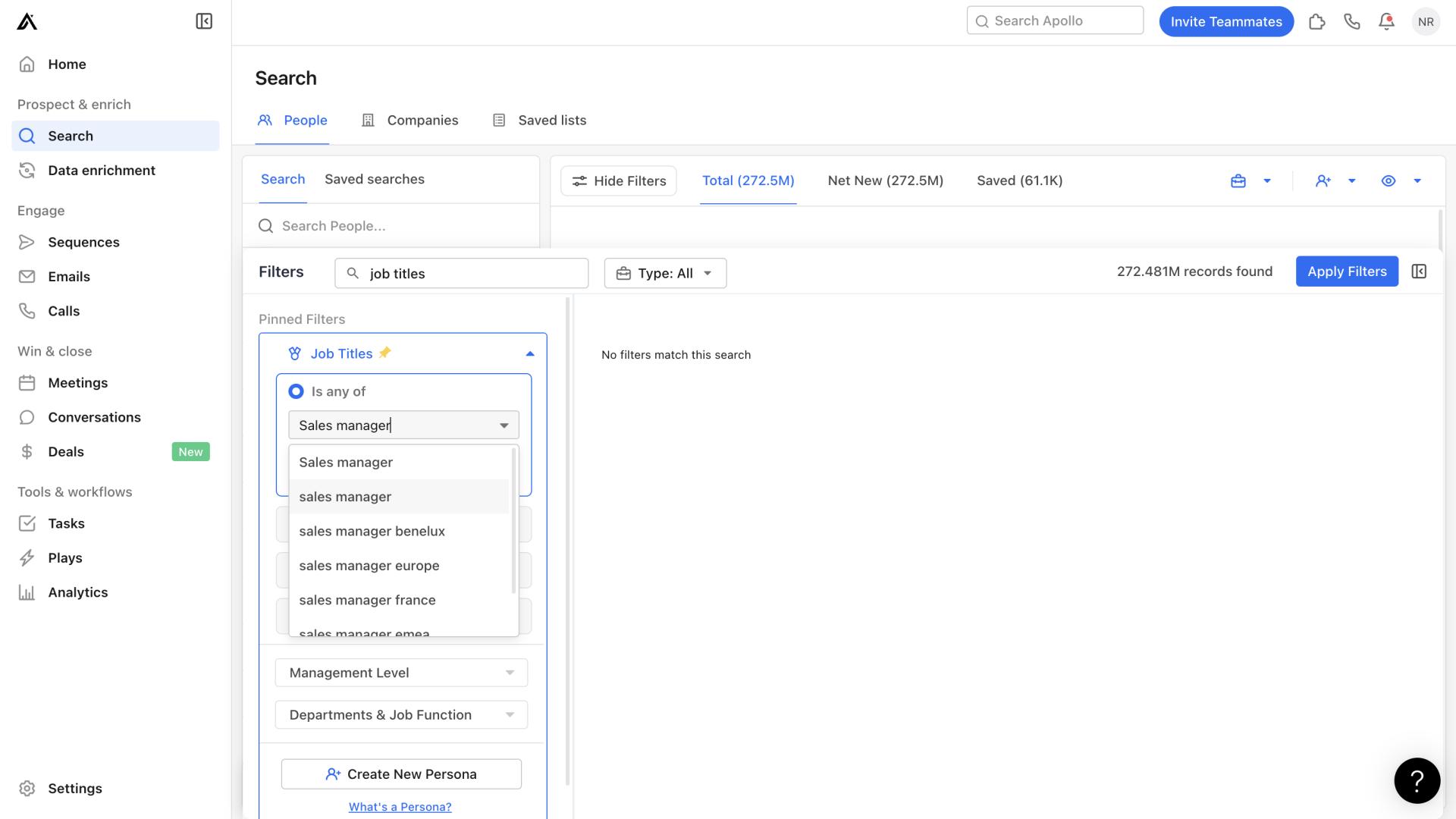This screenshot has width=1456, height=819.
Task: Choose 'sales manager france' suggestion
Action: click(x=399, y=601)
